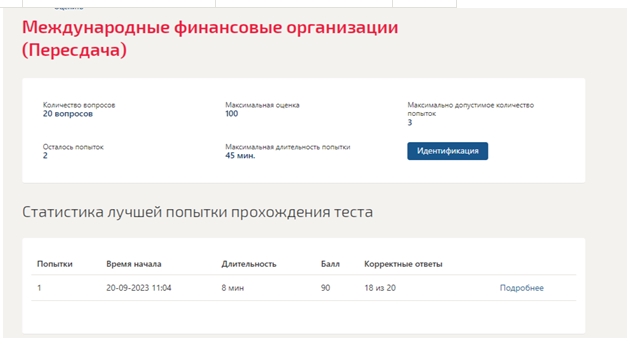
Task: Click the Идентификация button
Action: point(447,151)
